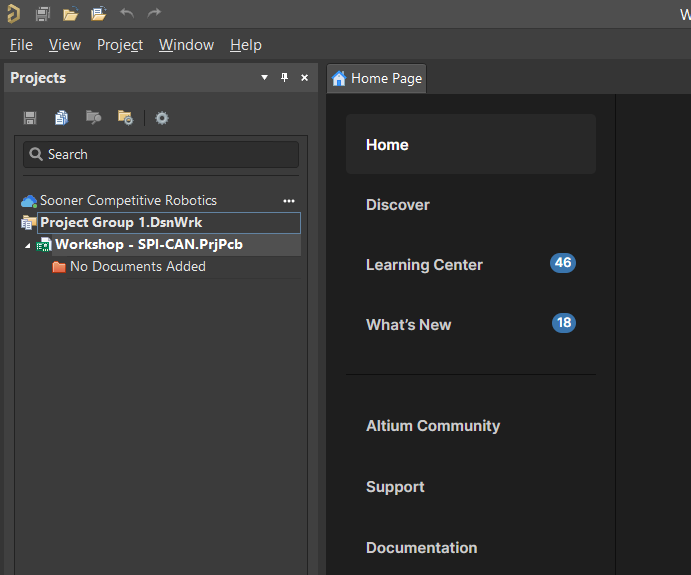Click the Undo arrow icon
Viewport: 691px width, 575px height.
click(127, 14)
